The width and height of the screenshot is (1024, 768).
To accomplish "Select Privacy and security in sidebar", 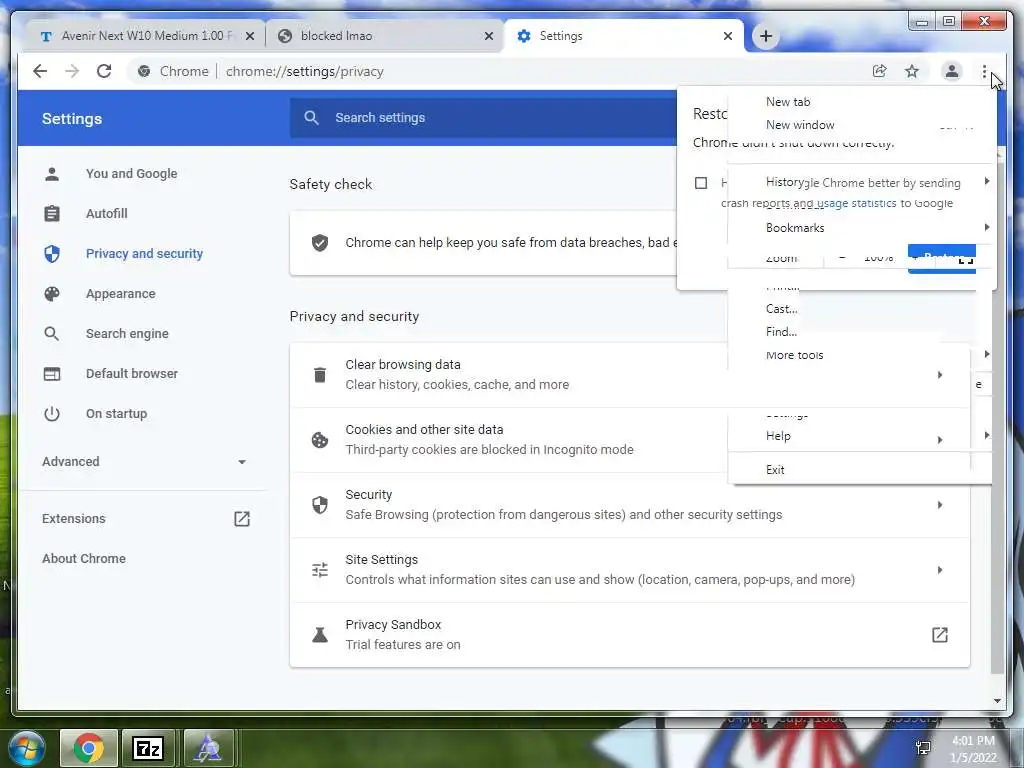I will pyautogui.click(x=144, y=253).
